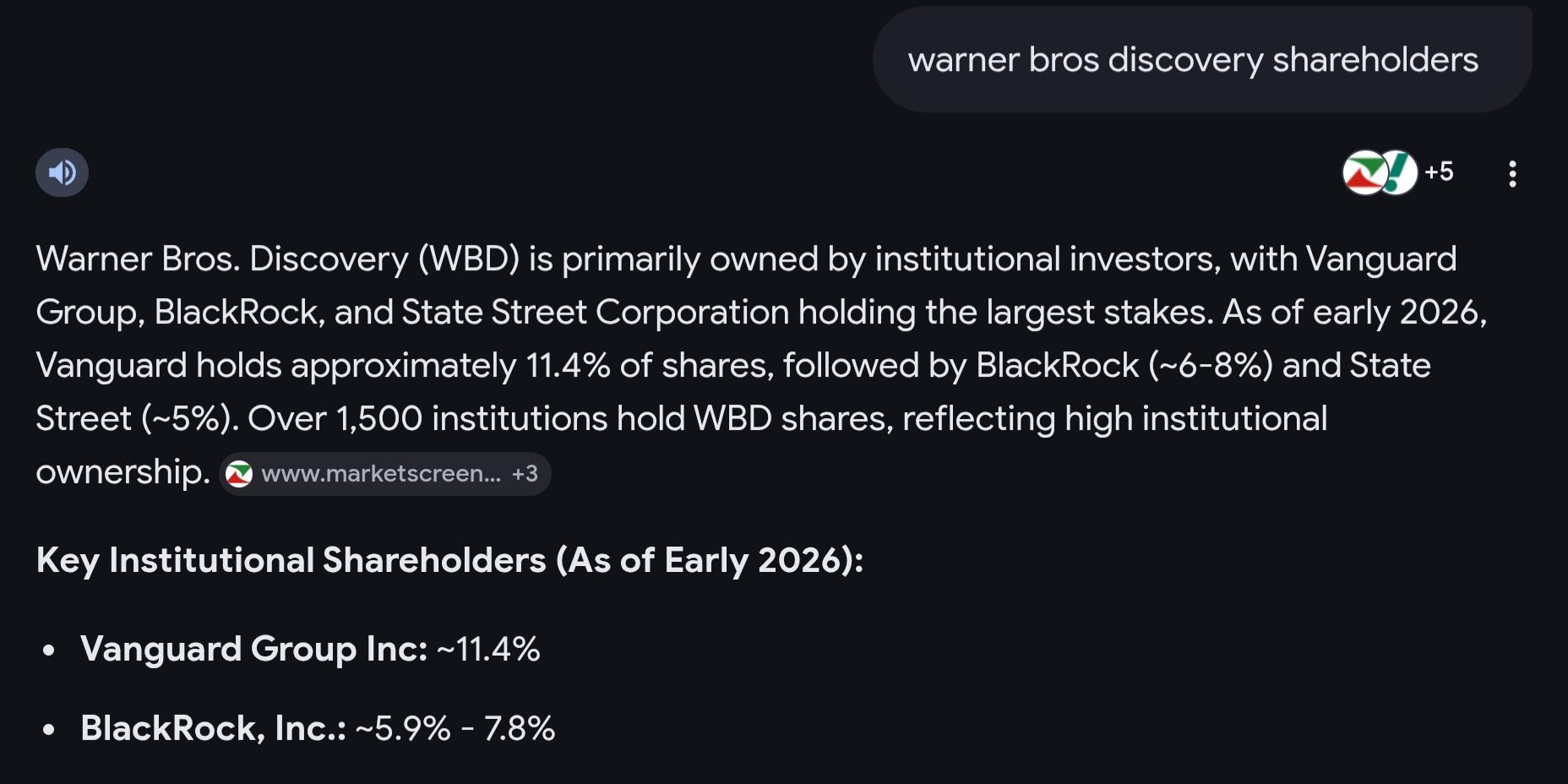
Task: Click the bullet dot before Vanguard Group Inc
Action: pyautogui.click(x=49, y=650)
